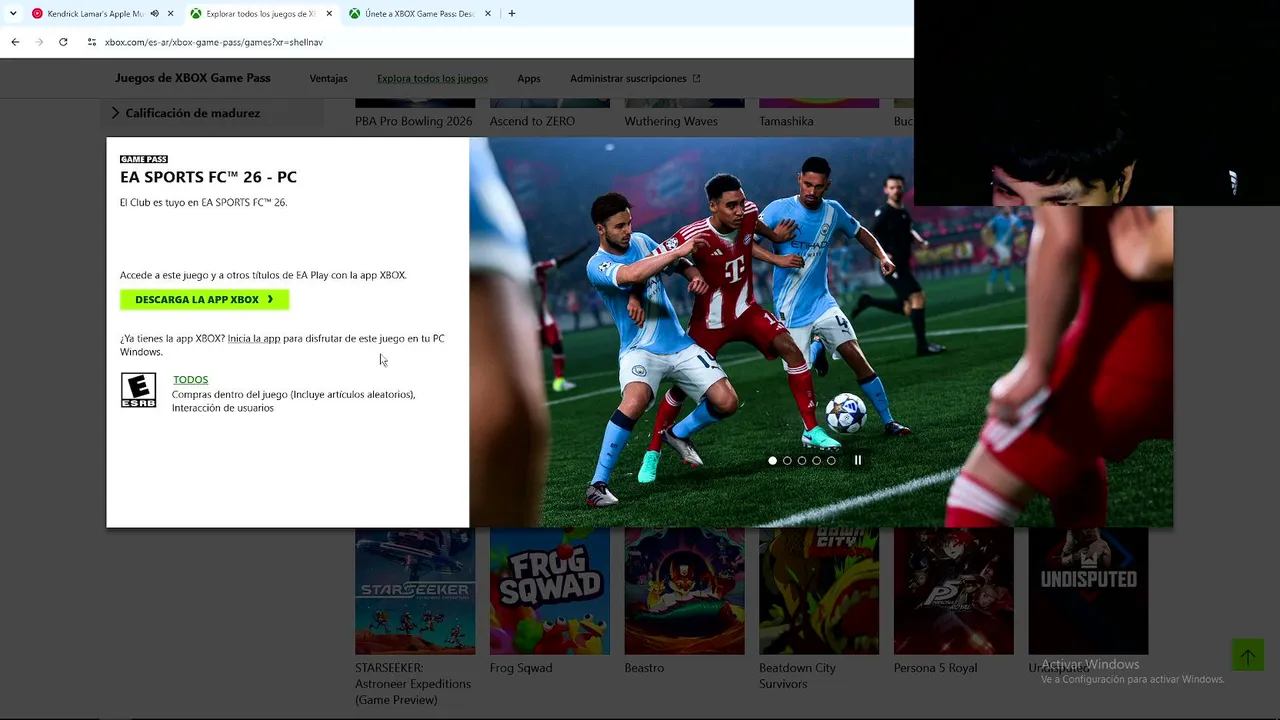
Task: Click the 'Beastro' game title
Action: pyautogui.click(x=644, y=668)
